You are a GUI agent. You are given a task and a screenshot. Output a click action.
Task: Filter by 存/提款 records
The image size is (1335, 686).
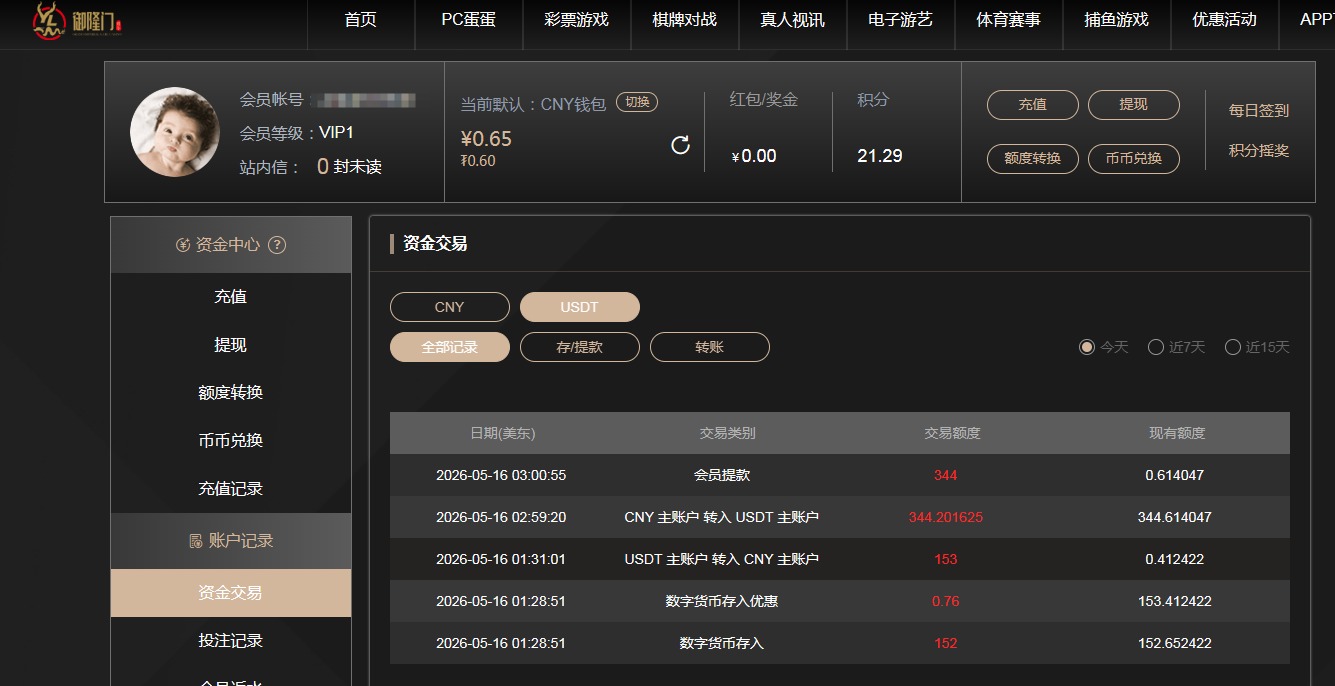(580, 347)
